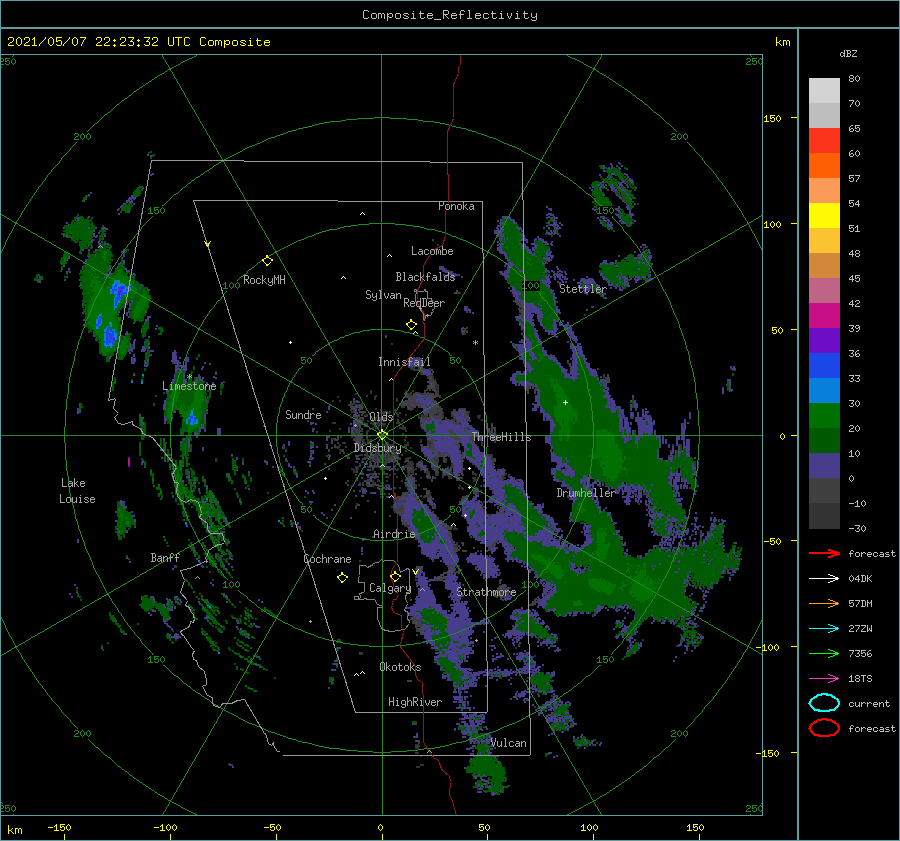Click the Banff label

click(165, 557)
